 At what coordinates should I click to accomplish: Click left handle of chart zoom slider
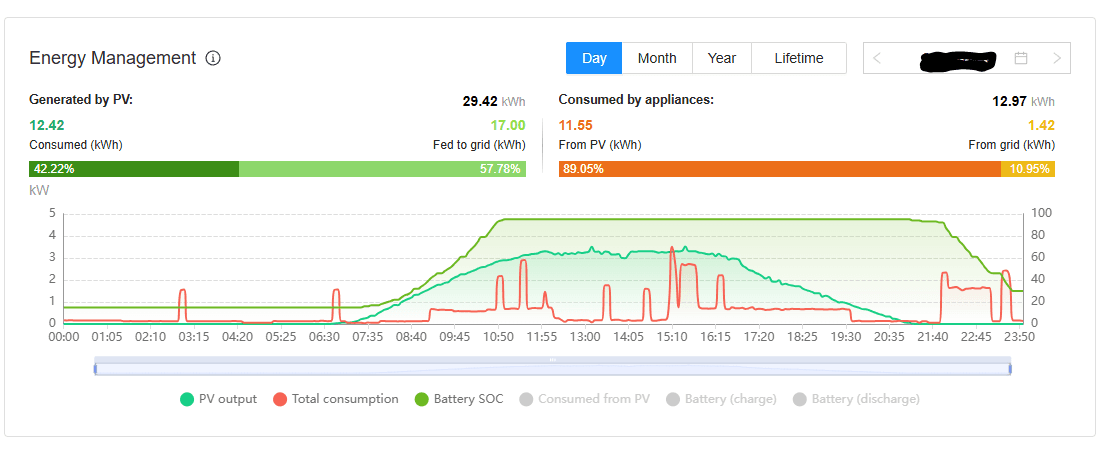95,368
